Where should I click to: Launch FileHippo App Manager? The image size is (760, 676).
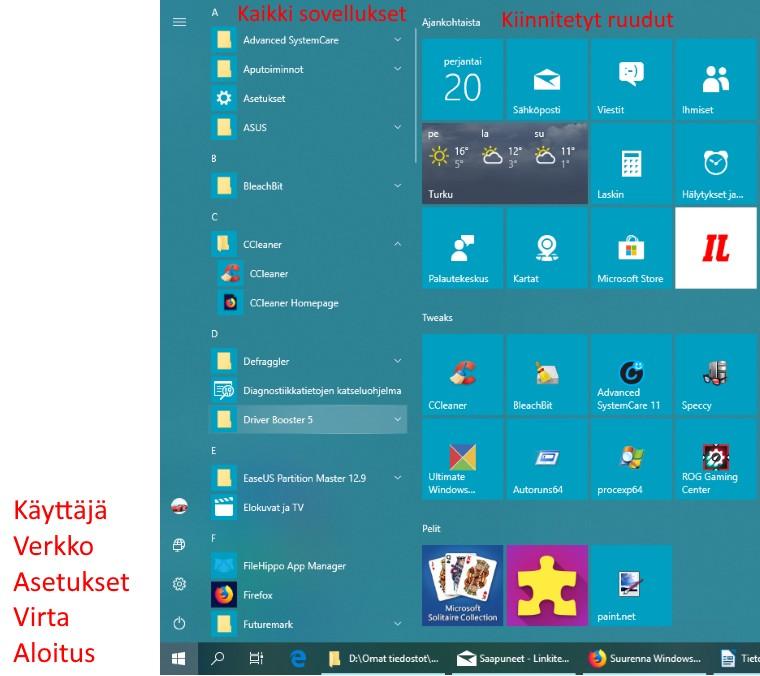pyautogui.click(x=308, y=566)
